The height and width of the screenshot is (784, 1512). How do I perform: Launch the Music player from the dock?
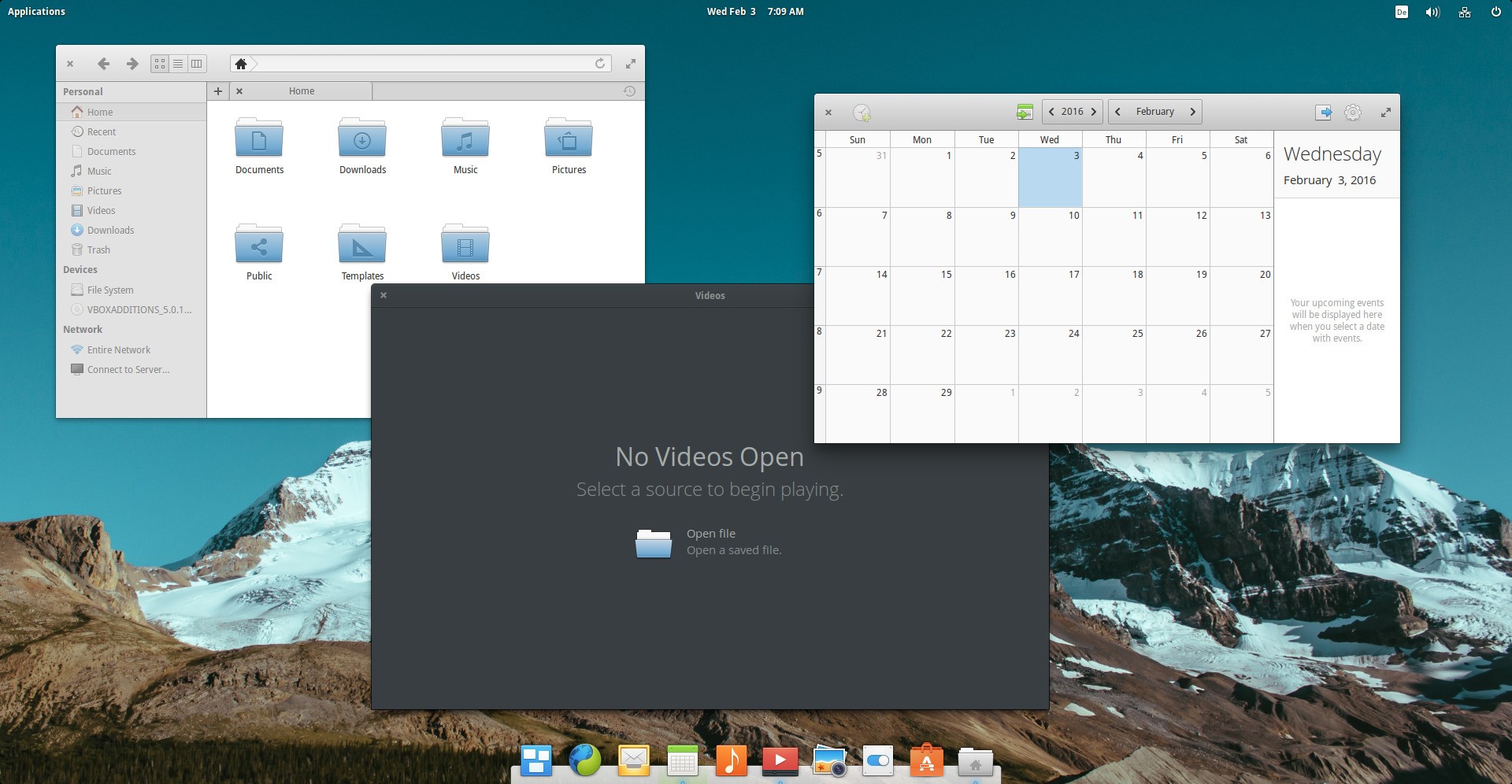731,760
